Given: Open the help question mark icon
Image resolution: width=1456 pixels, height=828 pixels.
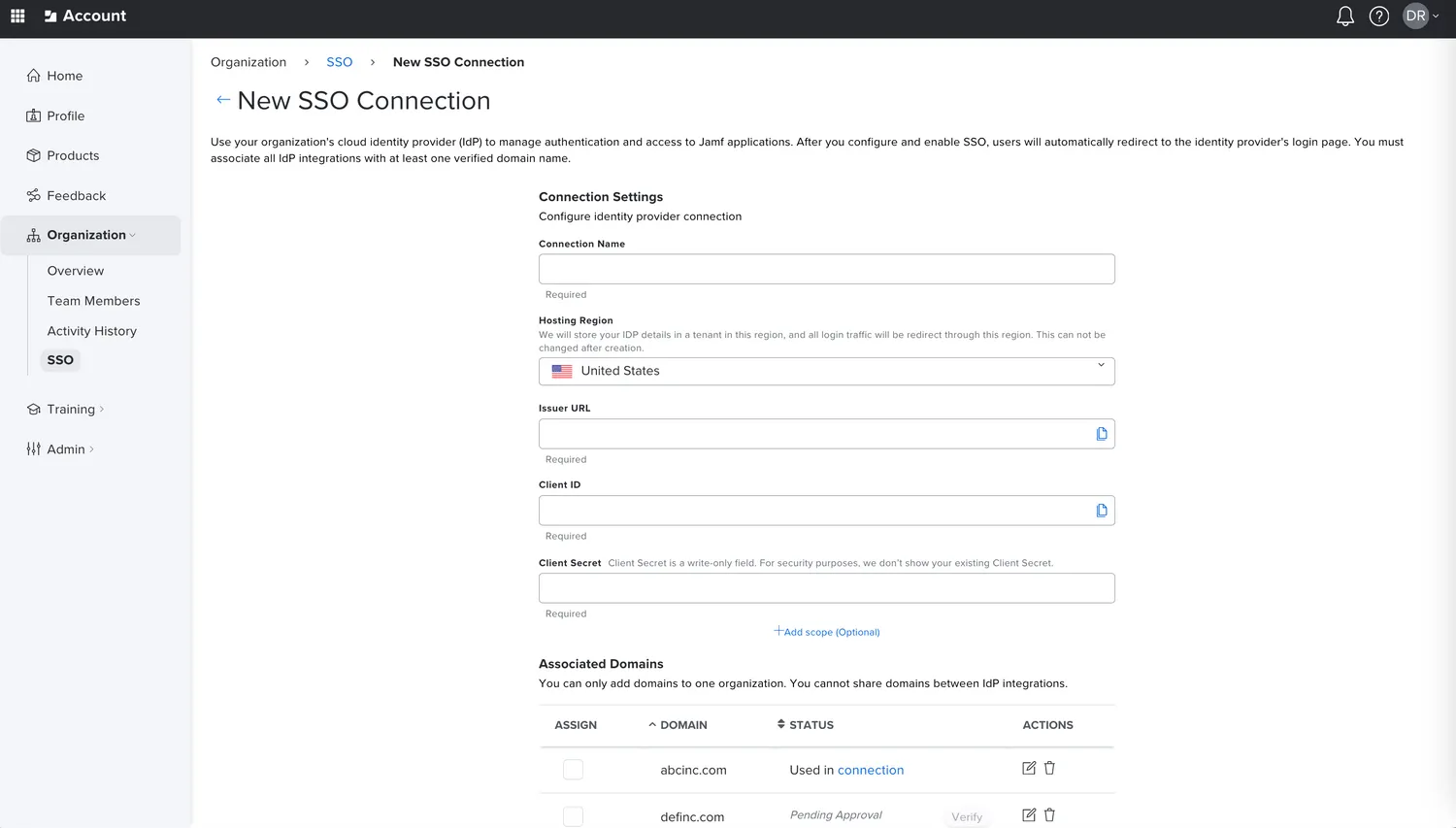Looking at the screenshot, I should pyautogui.click(x=1378, y=16).
